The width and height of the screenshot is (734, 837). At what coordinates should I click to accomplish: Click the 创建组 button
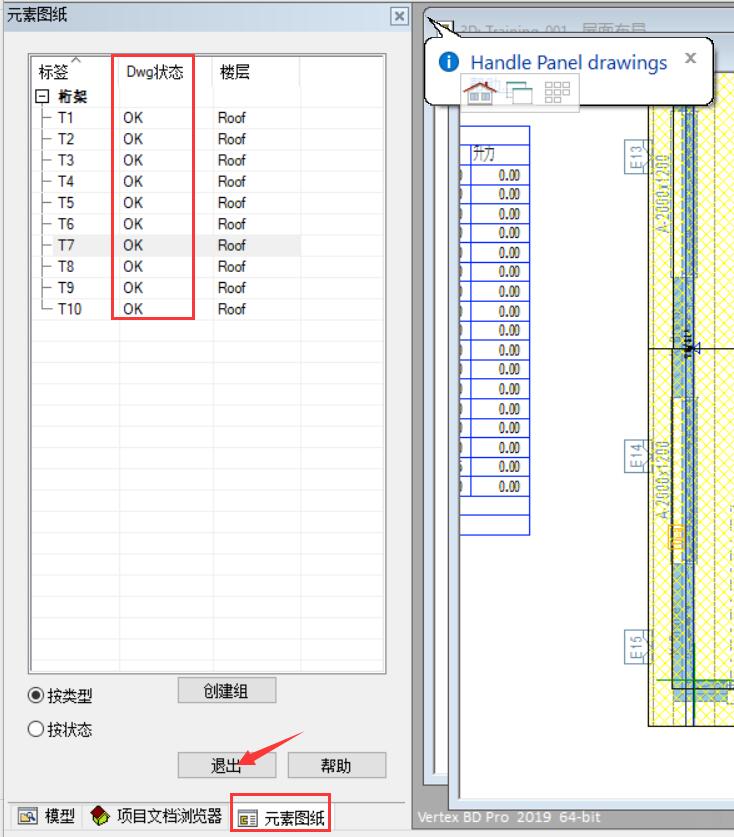pyautogui.click(x=227, y=691)
